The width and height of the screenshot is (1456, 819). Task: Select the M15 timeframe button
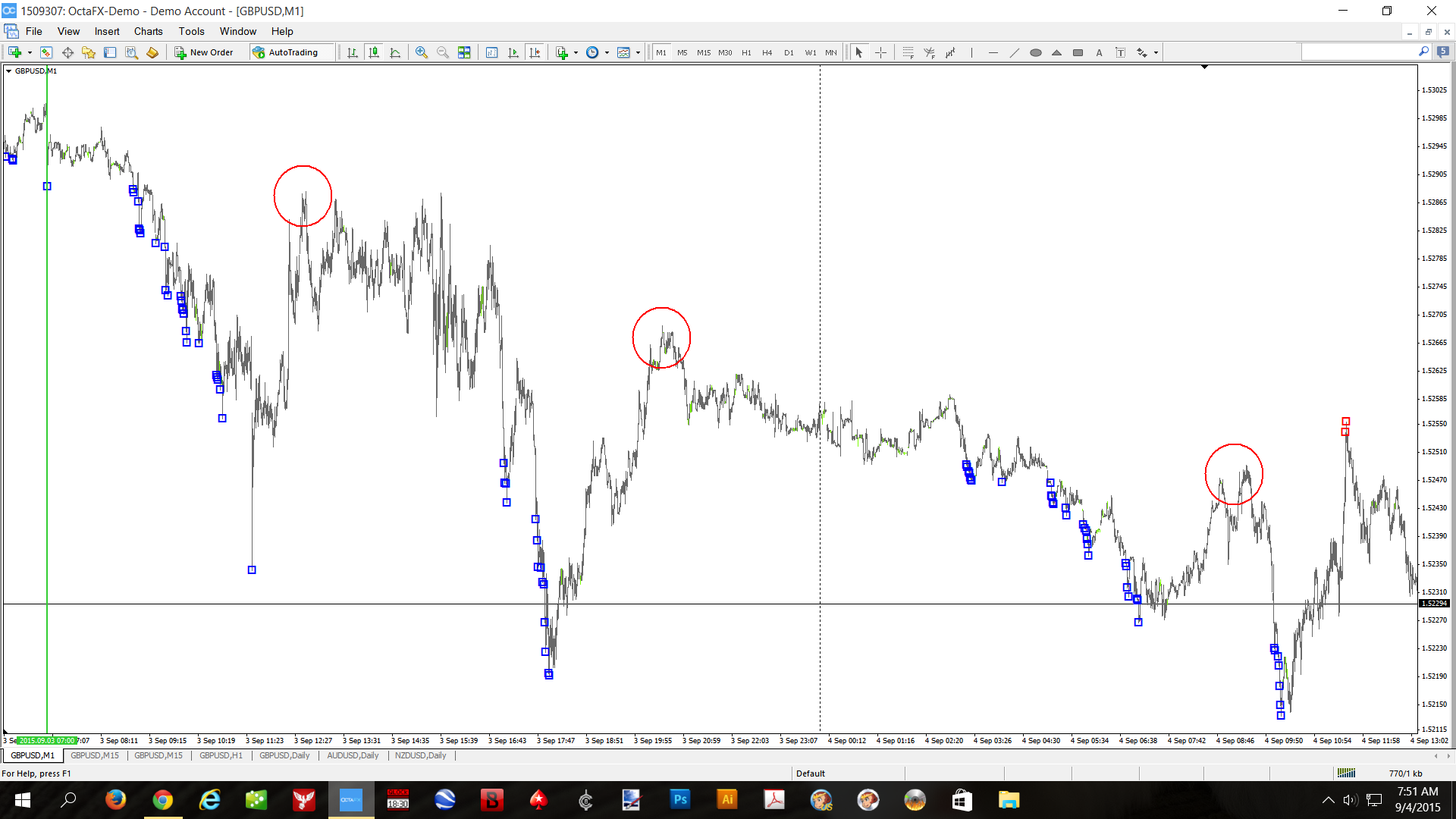704,52
